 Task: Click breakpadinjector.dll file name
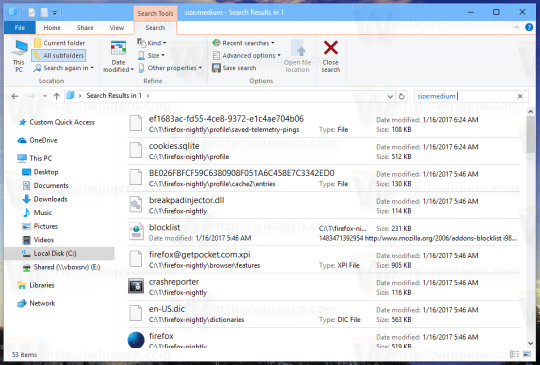click(x=186, y=200)
